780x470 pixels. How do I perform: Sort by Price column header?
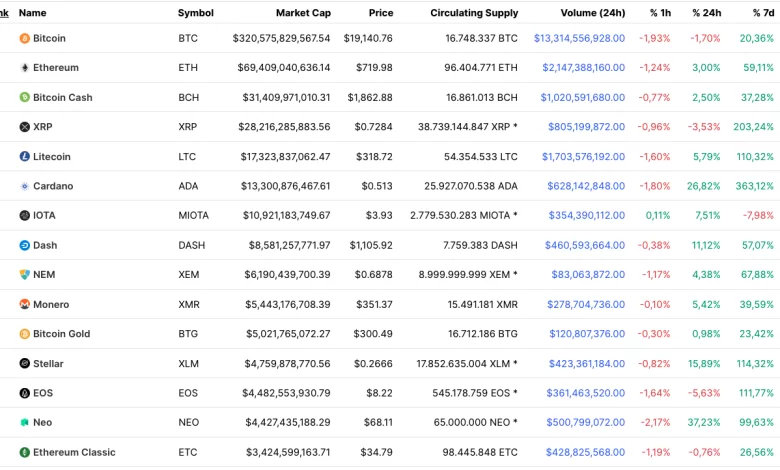point(380,13)
